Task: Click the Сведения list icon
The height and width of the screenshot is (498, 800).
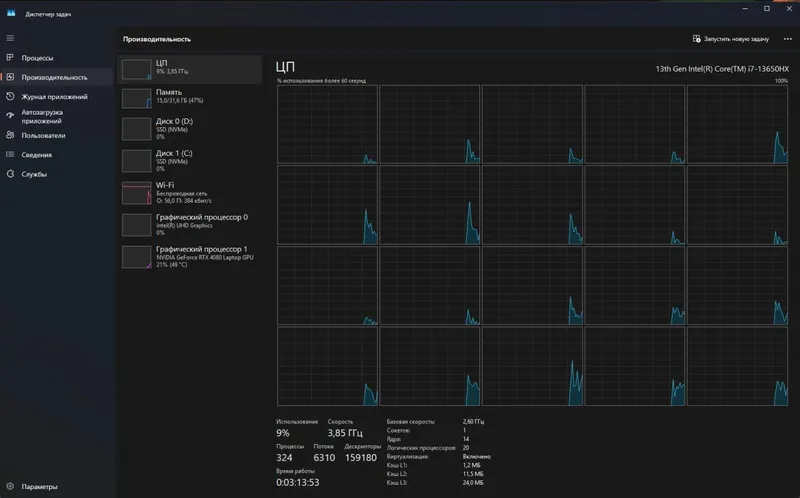Action: coord(10,155)
